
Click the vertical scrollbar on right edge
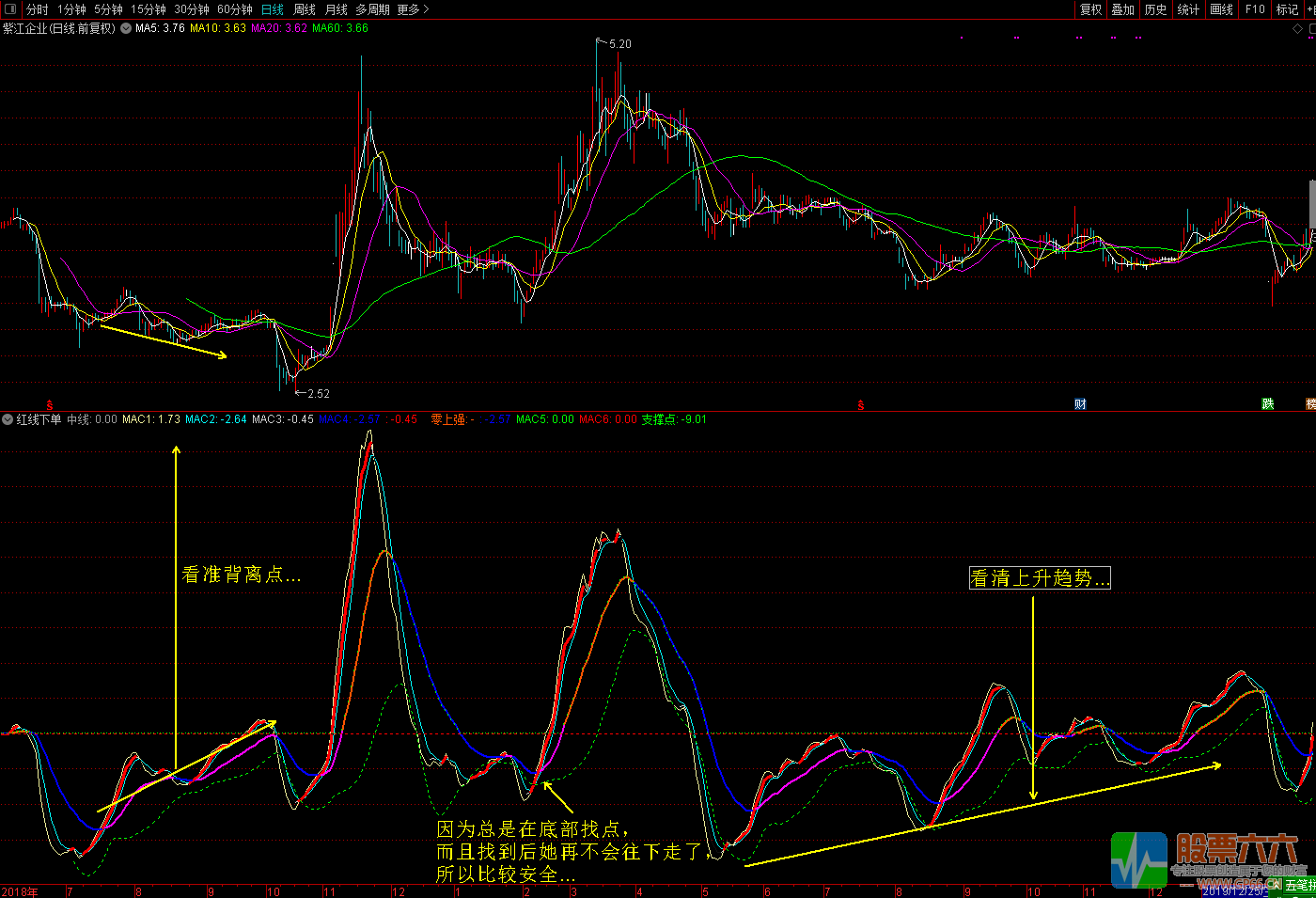[x=1312, y=202]
